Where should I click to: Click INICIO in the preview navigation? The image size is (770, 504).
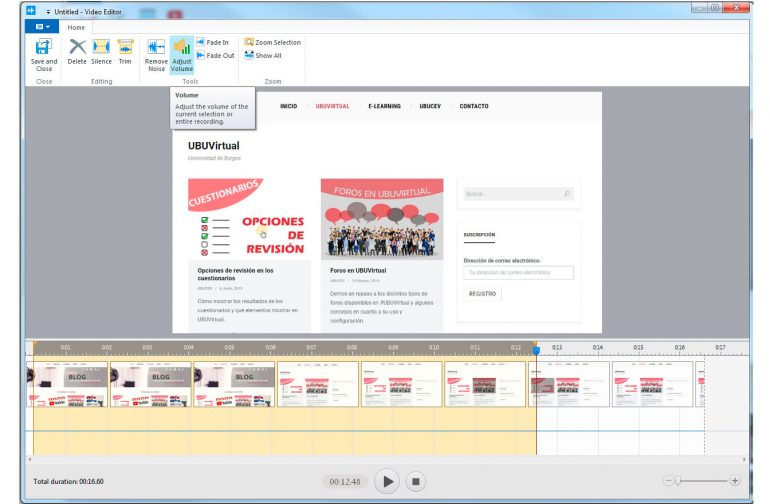tap(288, 106)
